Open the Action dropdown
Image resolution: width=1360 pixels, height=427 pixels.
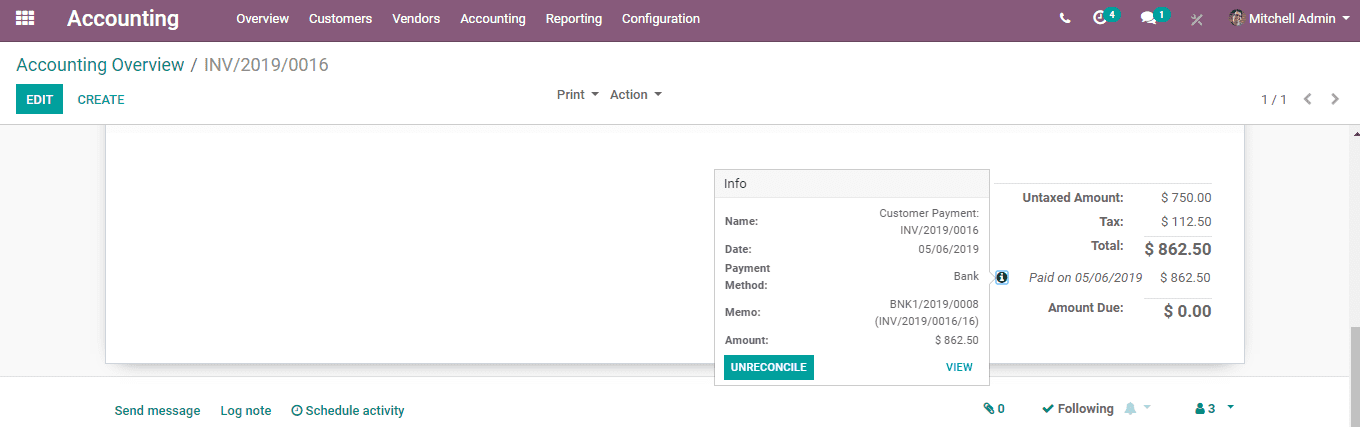tap(636, 94)
